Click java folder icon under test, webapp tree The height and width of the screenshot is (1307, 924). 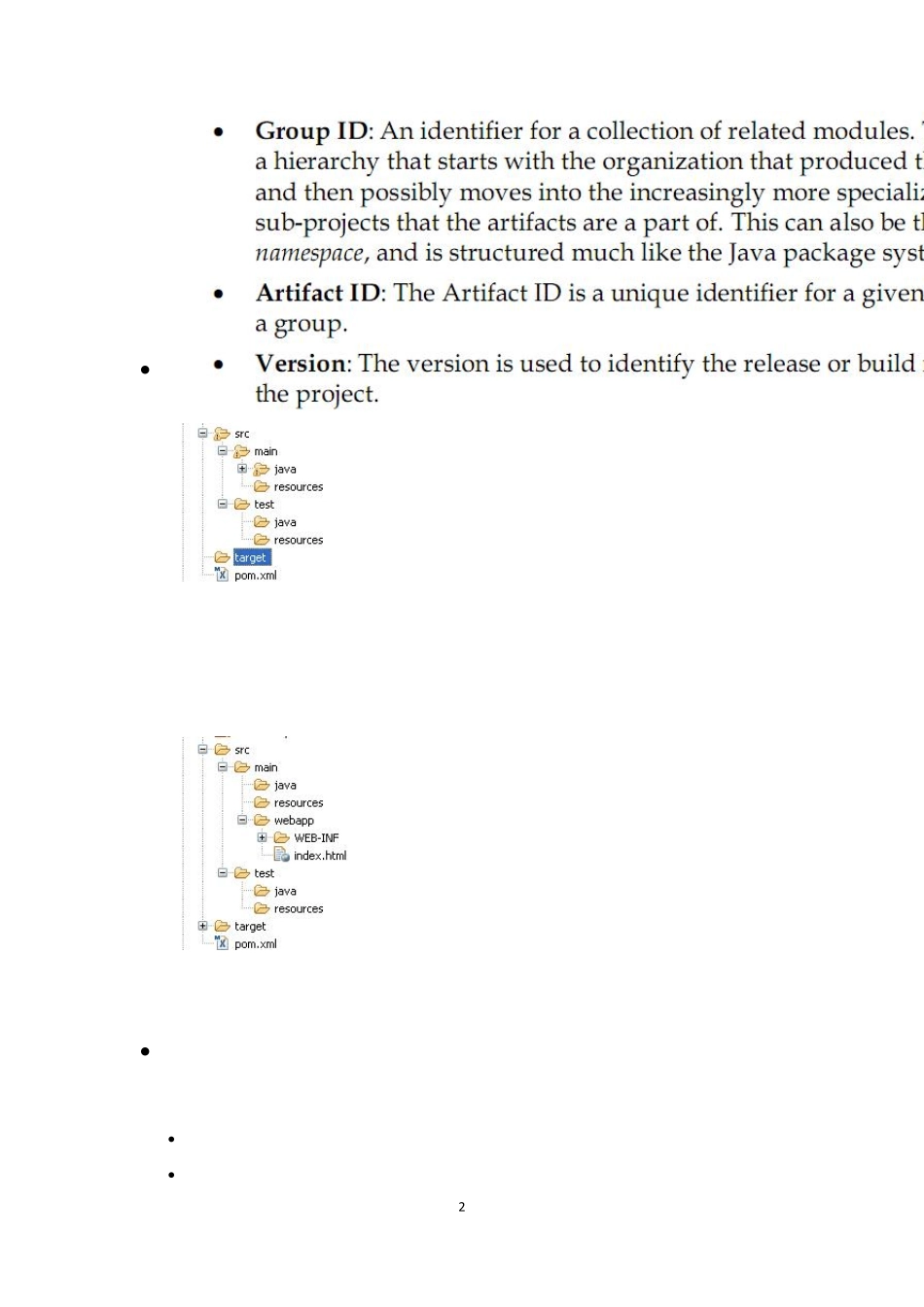click(262, 891)
